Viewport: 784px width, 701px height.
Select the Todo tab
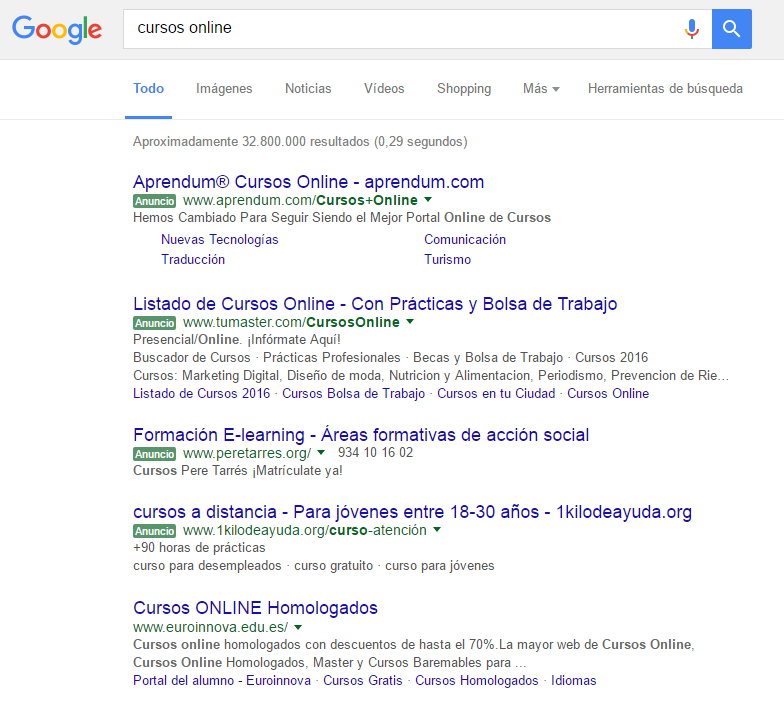click(x=148, y=88)
